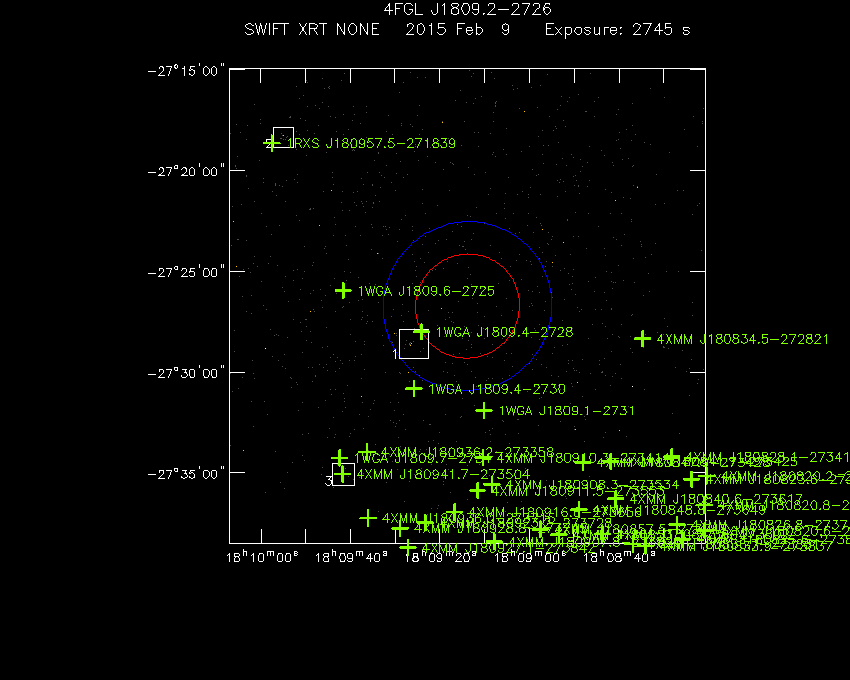Click the 1RXS J180957.5-271839 source label
The width and height of the screenshot is (850, 680).
371,143
